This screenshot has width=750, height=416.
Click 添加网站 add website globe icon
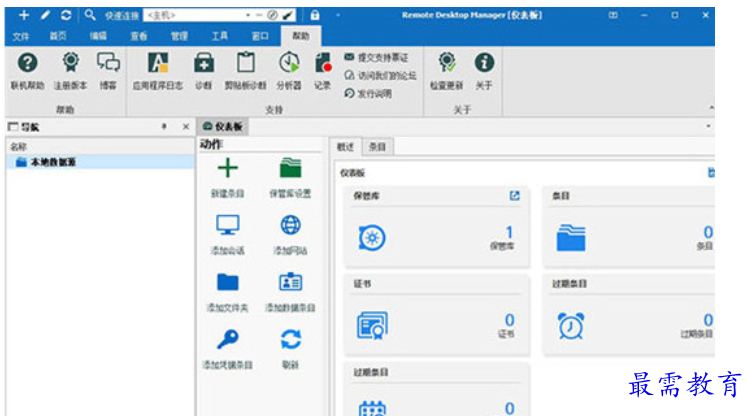point(290,225)
